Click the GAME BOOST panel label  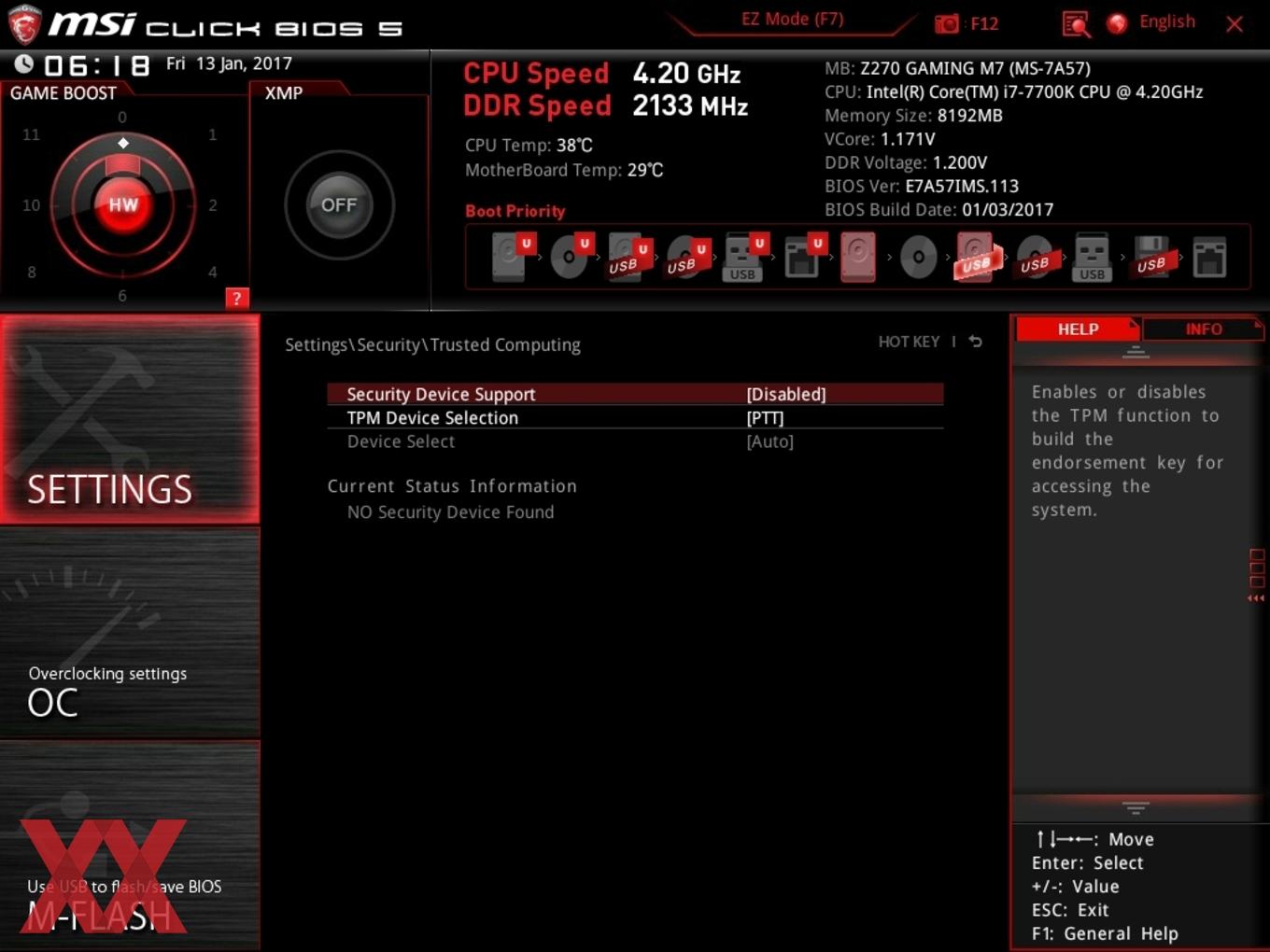[x=63, y=93]
